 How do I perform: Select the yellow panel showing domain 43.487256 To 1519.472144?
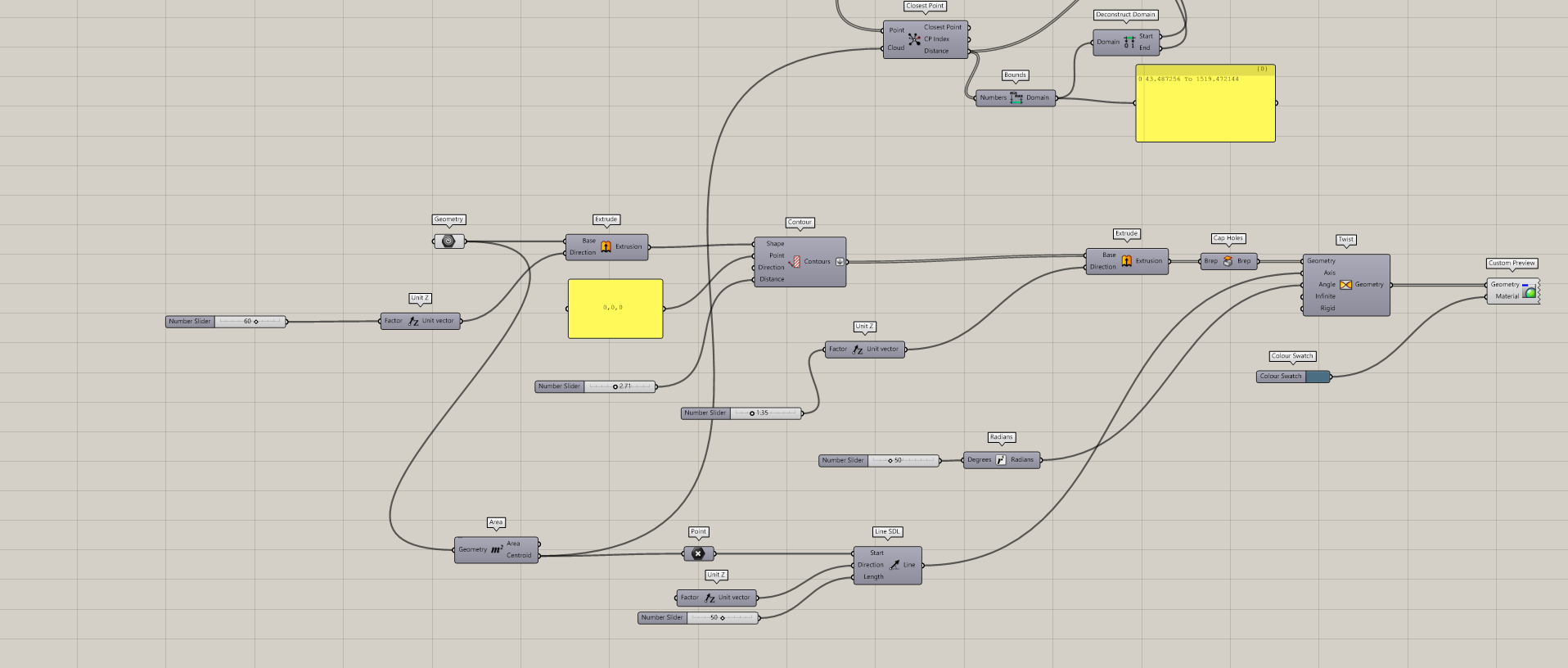coord(1205,103)
